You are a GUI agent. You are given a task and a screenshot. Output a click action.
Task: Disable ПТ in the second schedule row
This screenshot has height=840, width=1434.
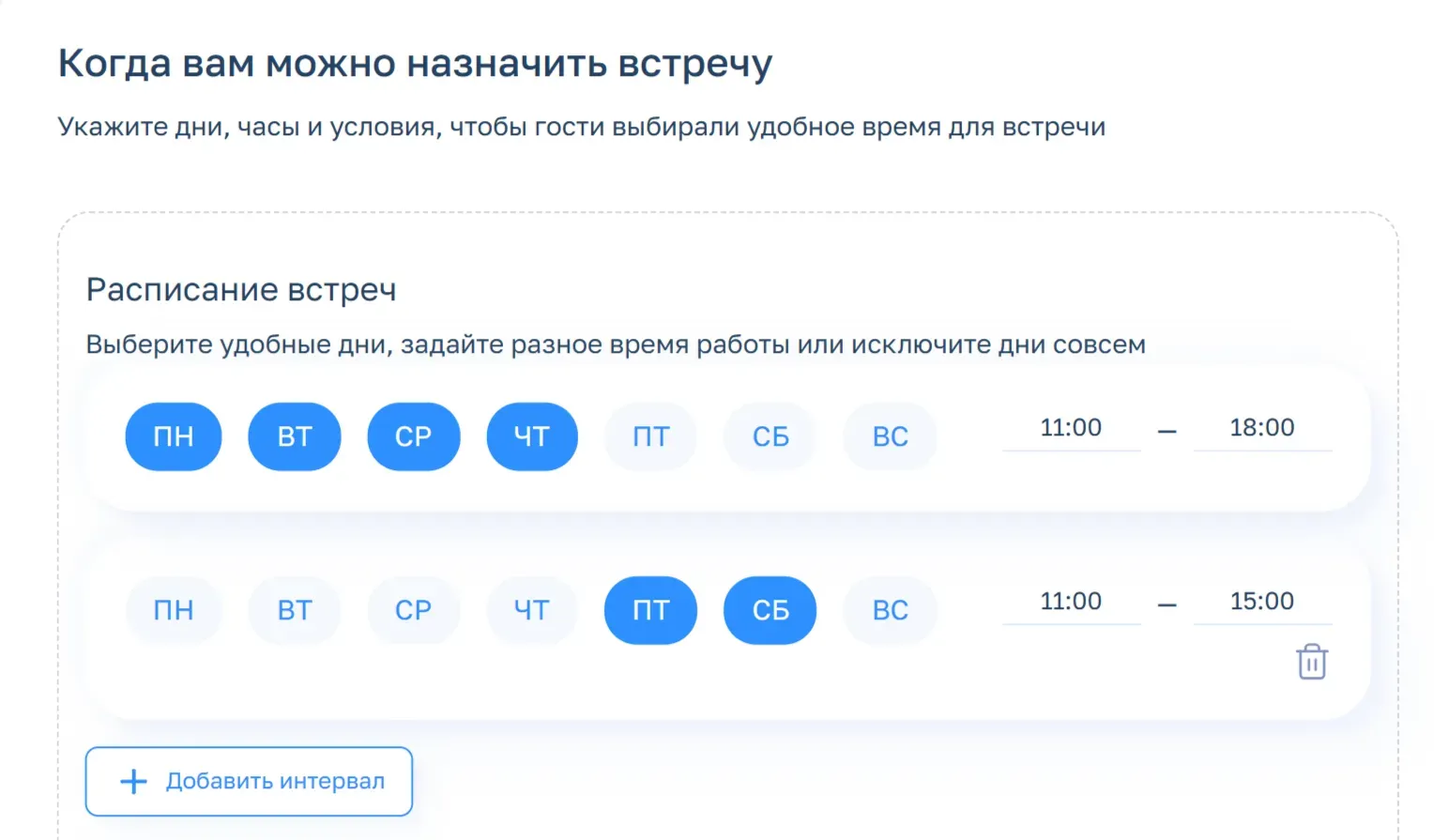coord(650,610)
